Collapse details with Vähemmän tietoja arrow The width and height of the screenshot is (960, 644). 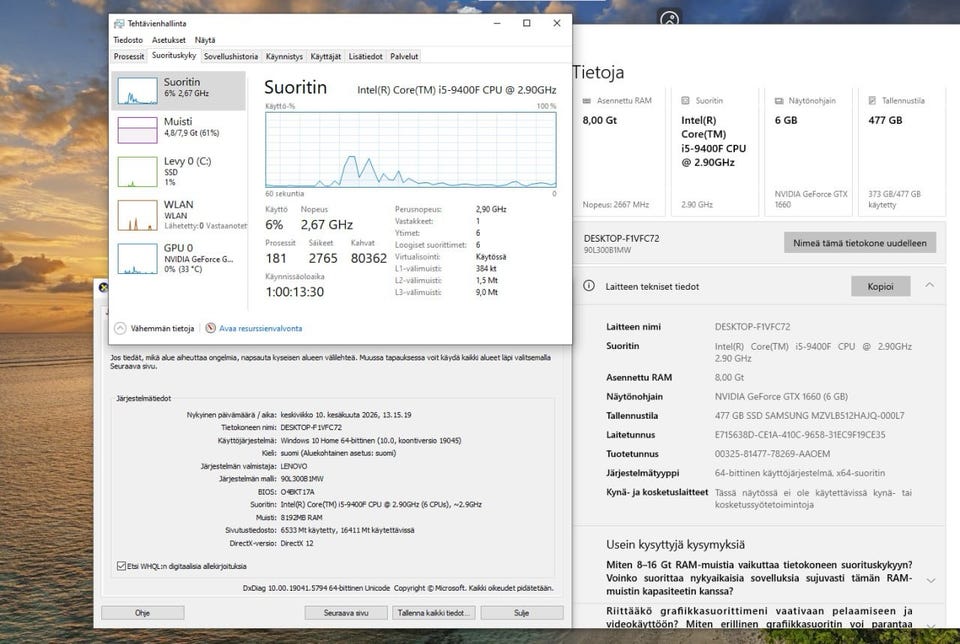point(120,328)
